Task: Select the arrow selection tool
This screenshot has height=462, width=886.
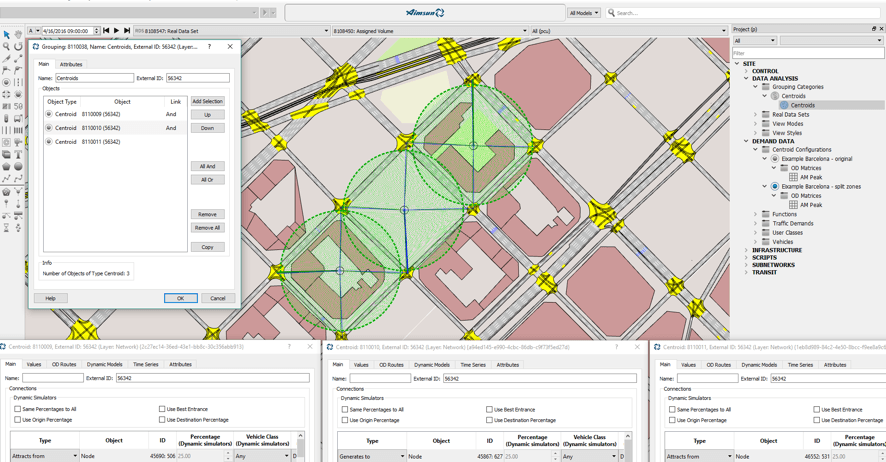Action: 6,35
